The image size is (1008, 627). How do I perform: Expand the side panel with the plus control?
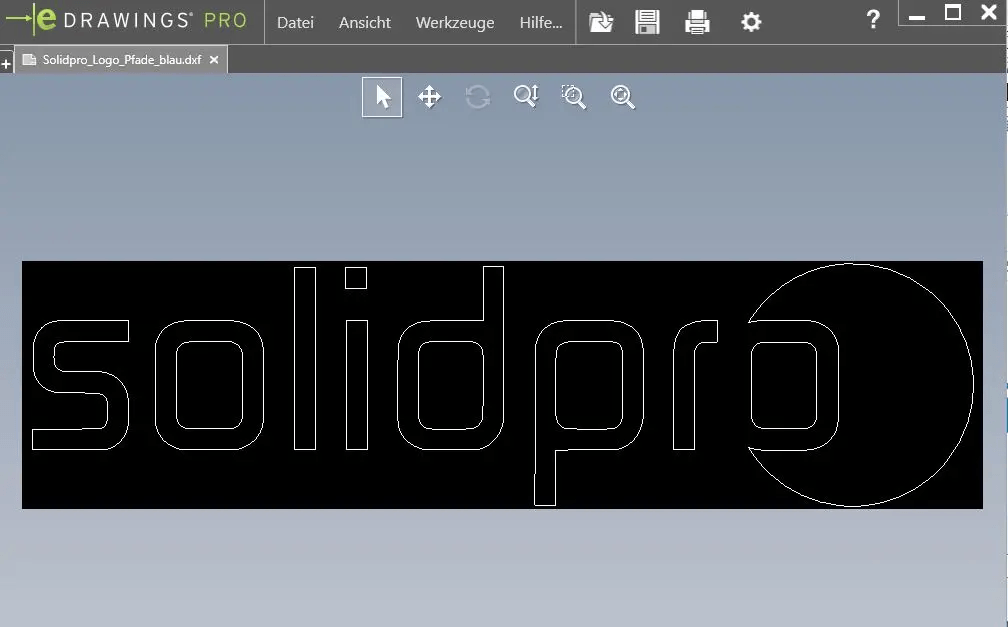pyautogui.click(x=6, y=62)
